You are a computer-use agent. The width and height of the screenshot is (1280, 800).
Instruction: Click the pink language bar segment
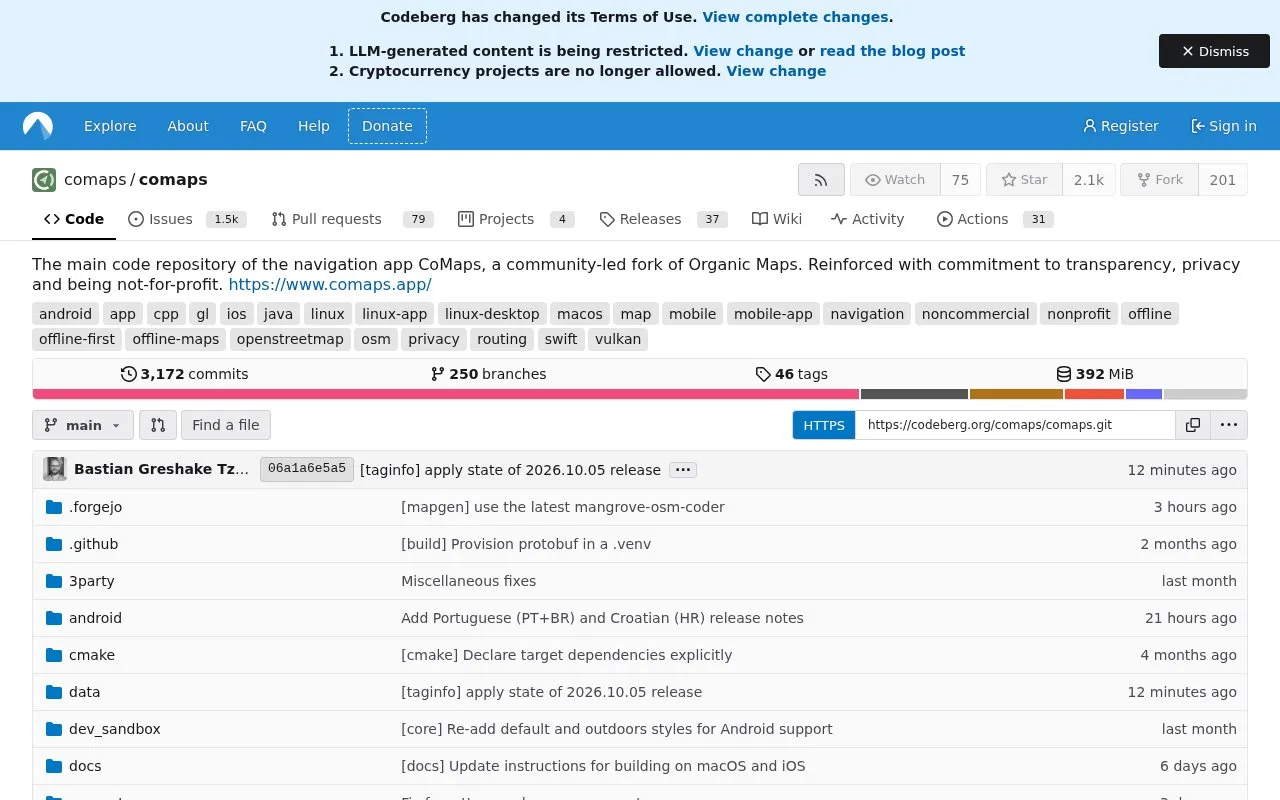(x=446, y=394)
